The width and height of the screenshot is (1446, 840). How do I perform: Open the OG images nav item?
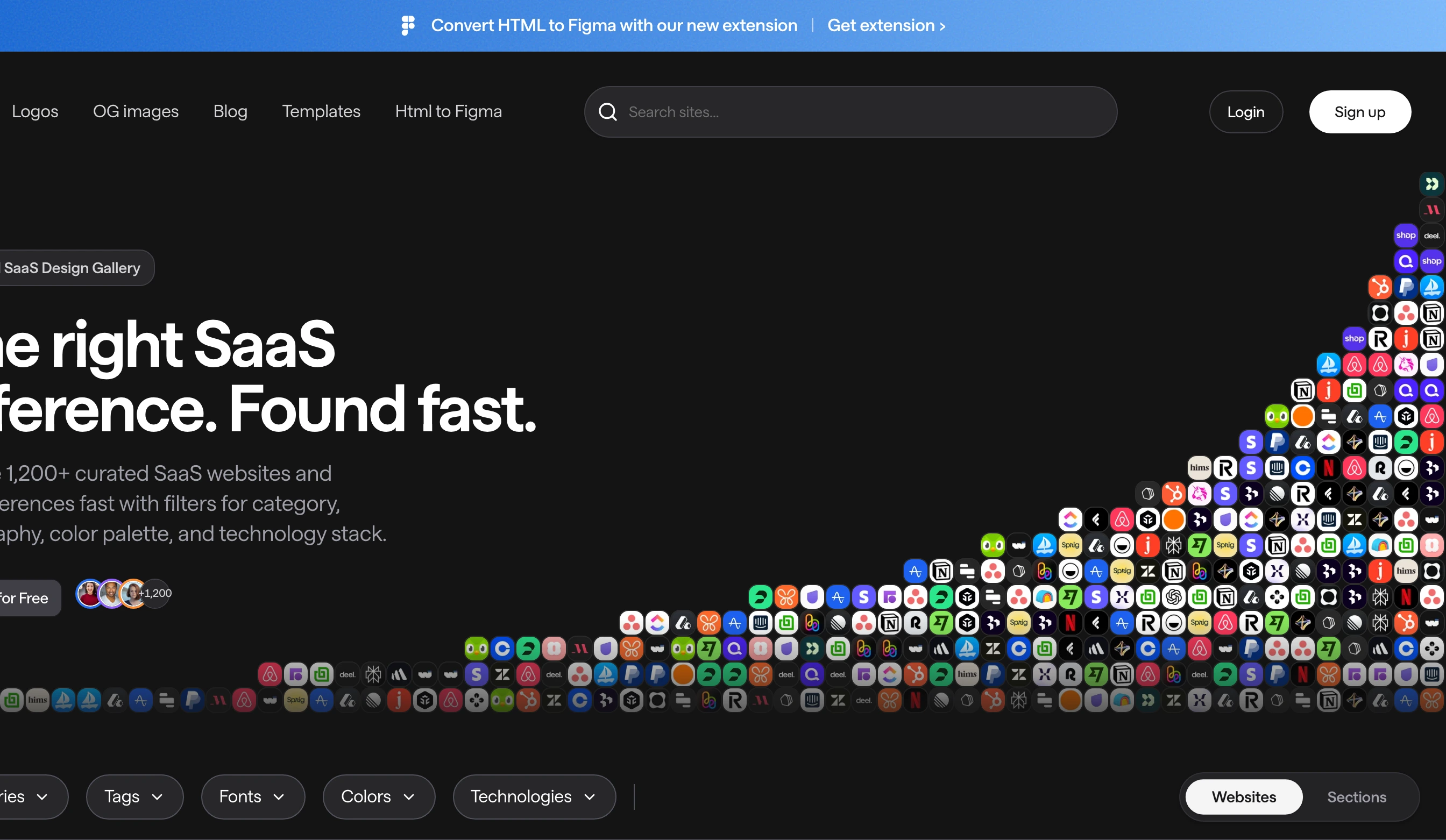(x=136, y=111)
